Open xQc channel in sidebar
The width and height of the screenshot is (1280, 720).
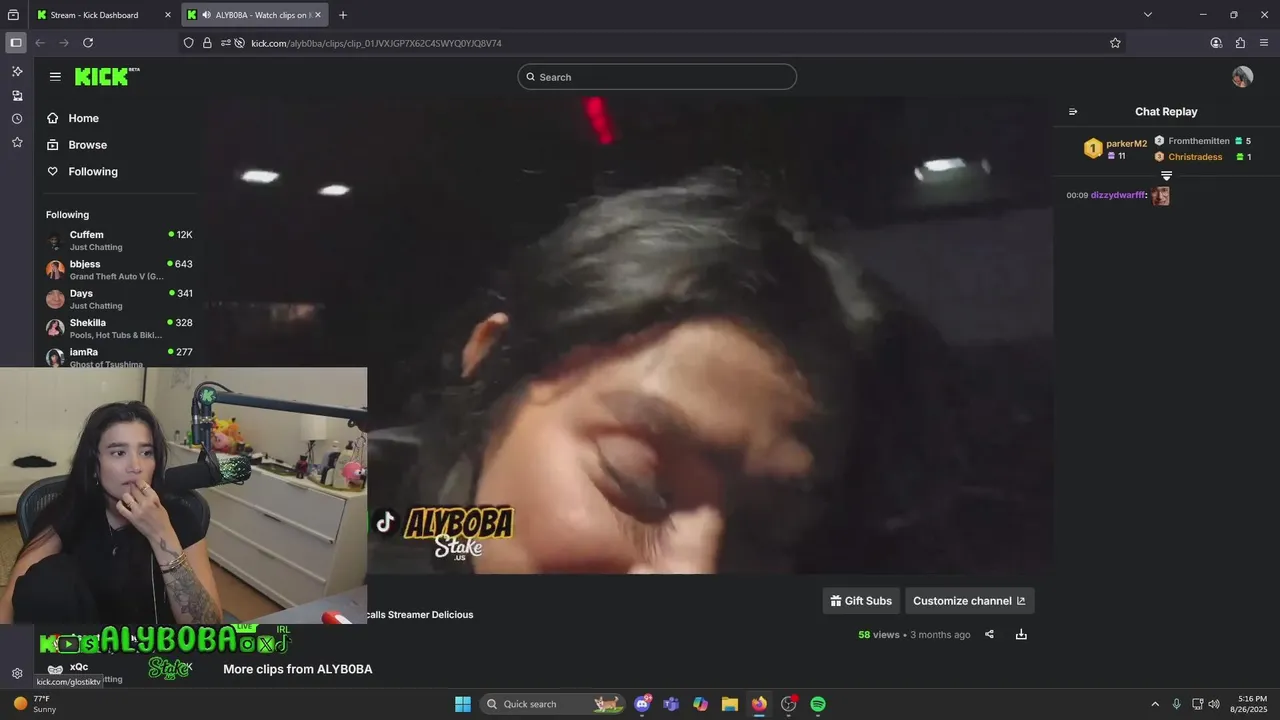tap(78, 667)
